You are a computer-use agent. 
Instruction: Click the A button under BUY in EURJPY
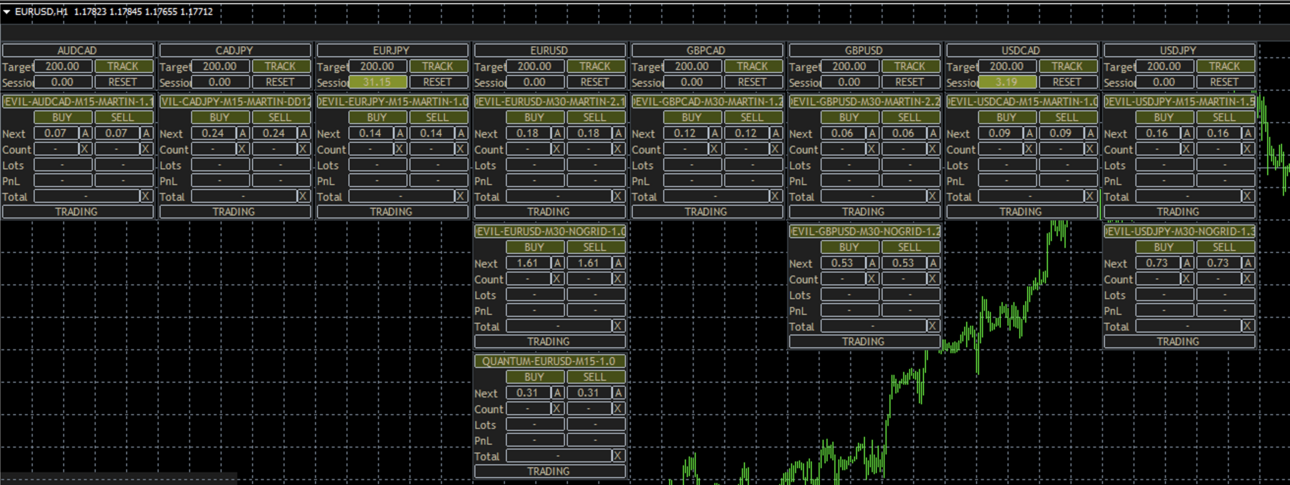pyautogui.click(x=400, y=133)
